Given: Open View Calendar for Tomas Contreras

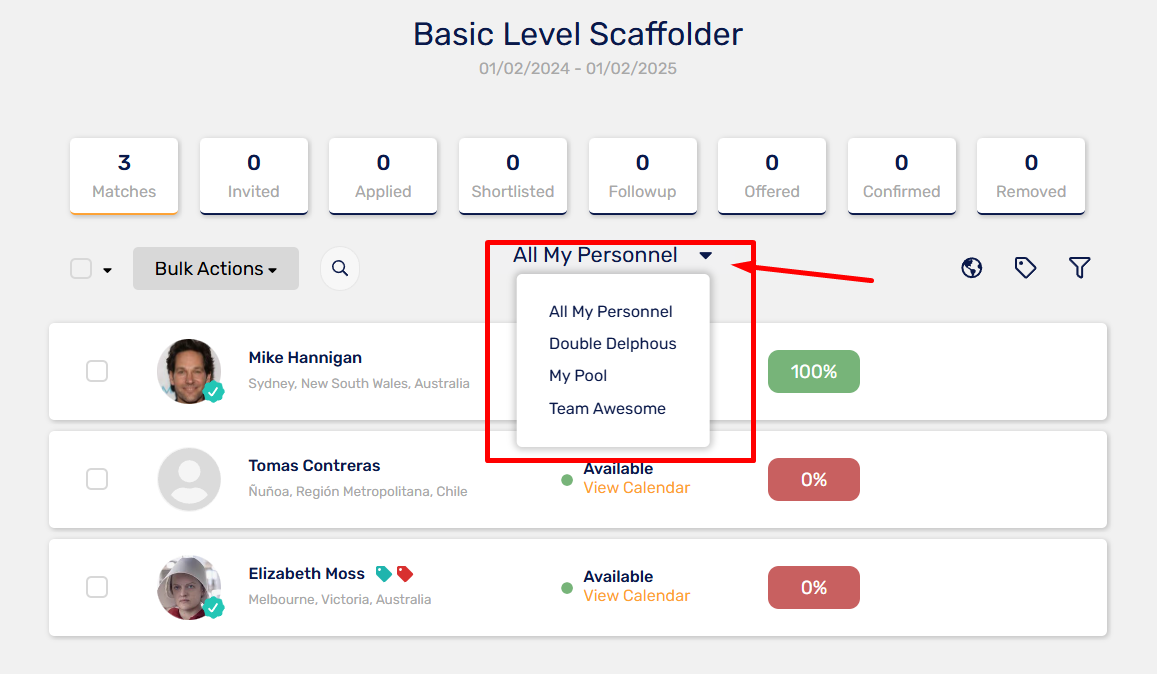Looking at the screenshot, I should [x=636, y=487].
